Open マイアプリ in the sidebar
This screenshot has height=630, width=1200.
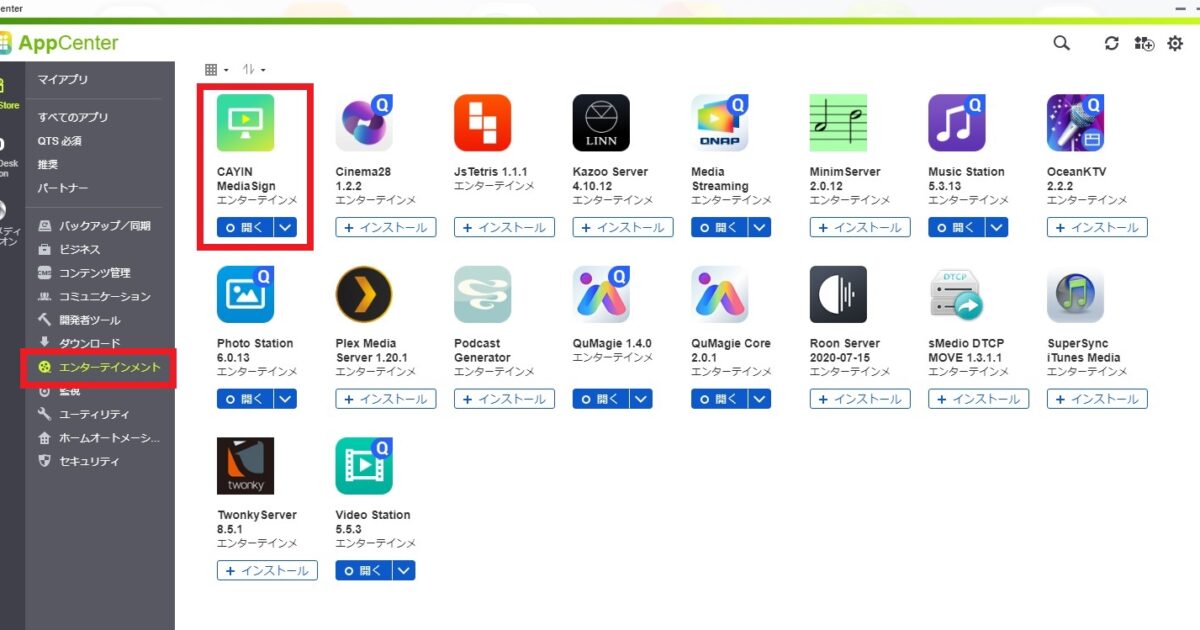[x=63, y=79]
